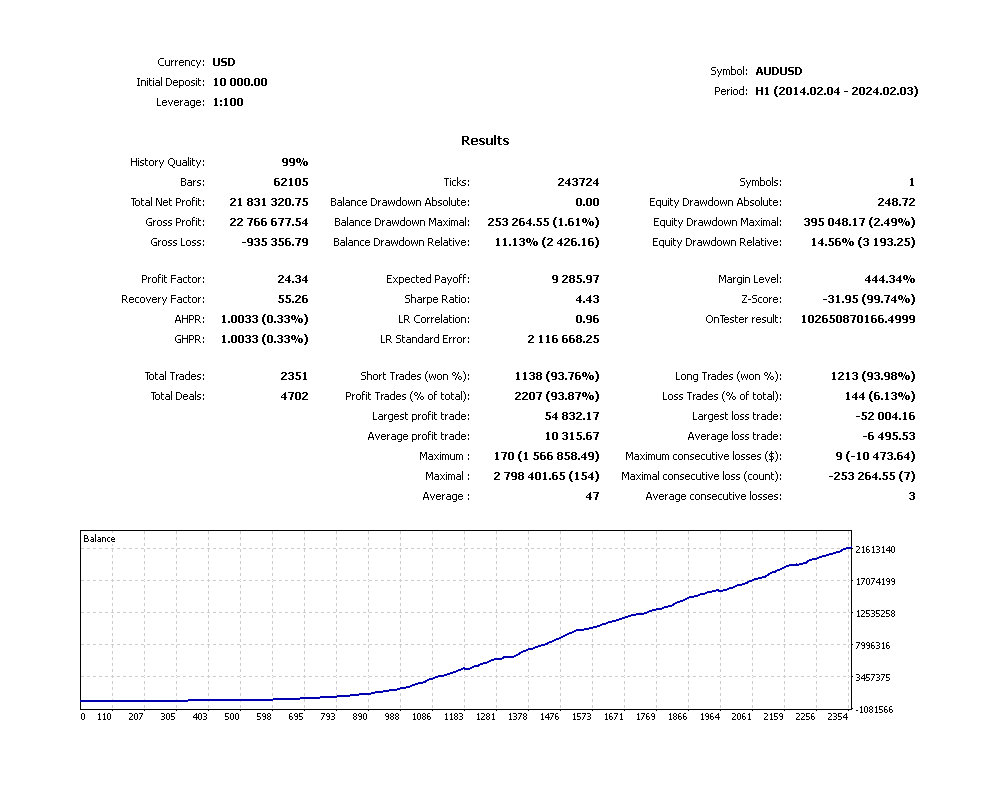Screen dimensions: 1000x788
Task: Click Sharpe Ratio value 4.43
Action: [x=587, y=299]
